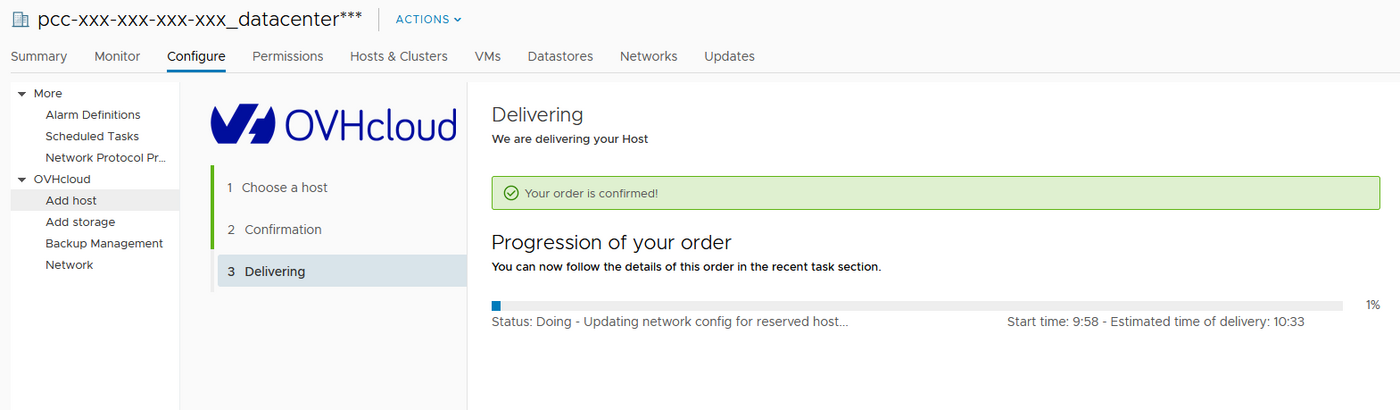This screenshot has width=1400, height=410.
Task: Open Backup Management in sidebar
Action: point(104,243)
